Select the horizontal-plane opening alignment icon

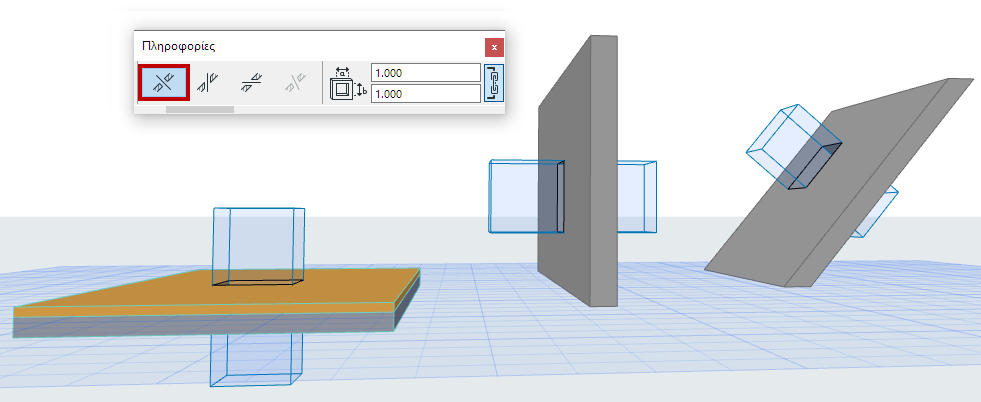[252, 83]
